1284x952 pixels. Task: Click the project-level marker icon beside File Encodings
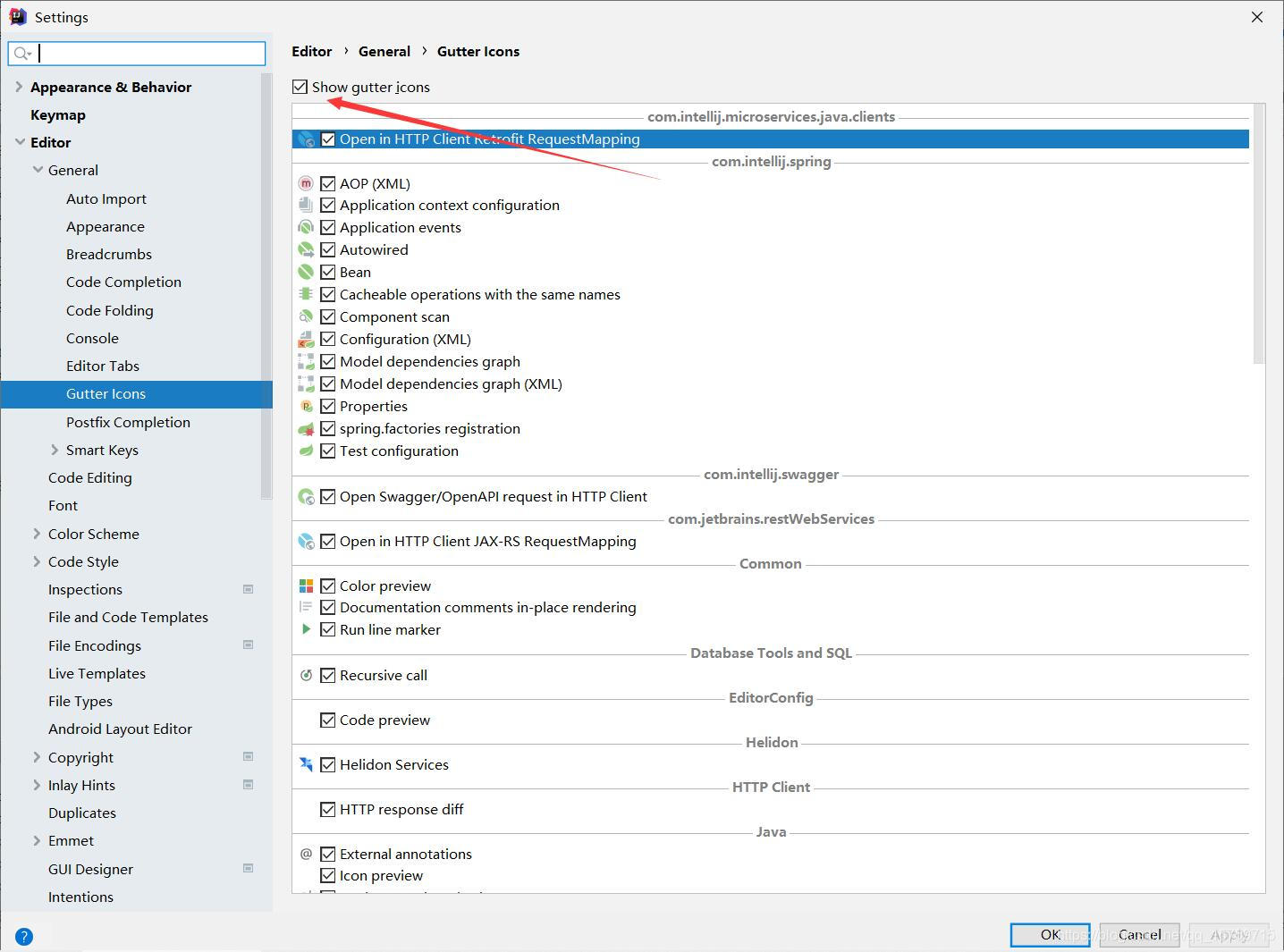(249, 644)
